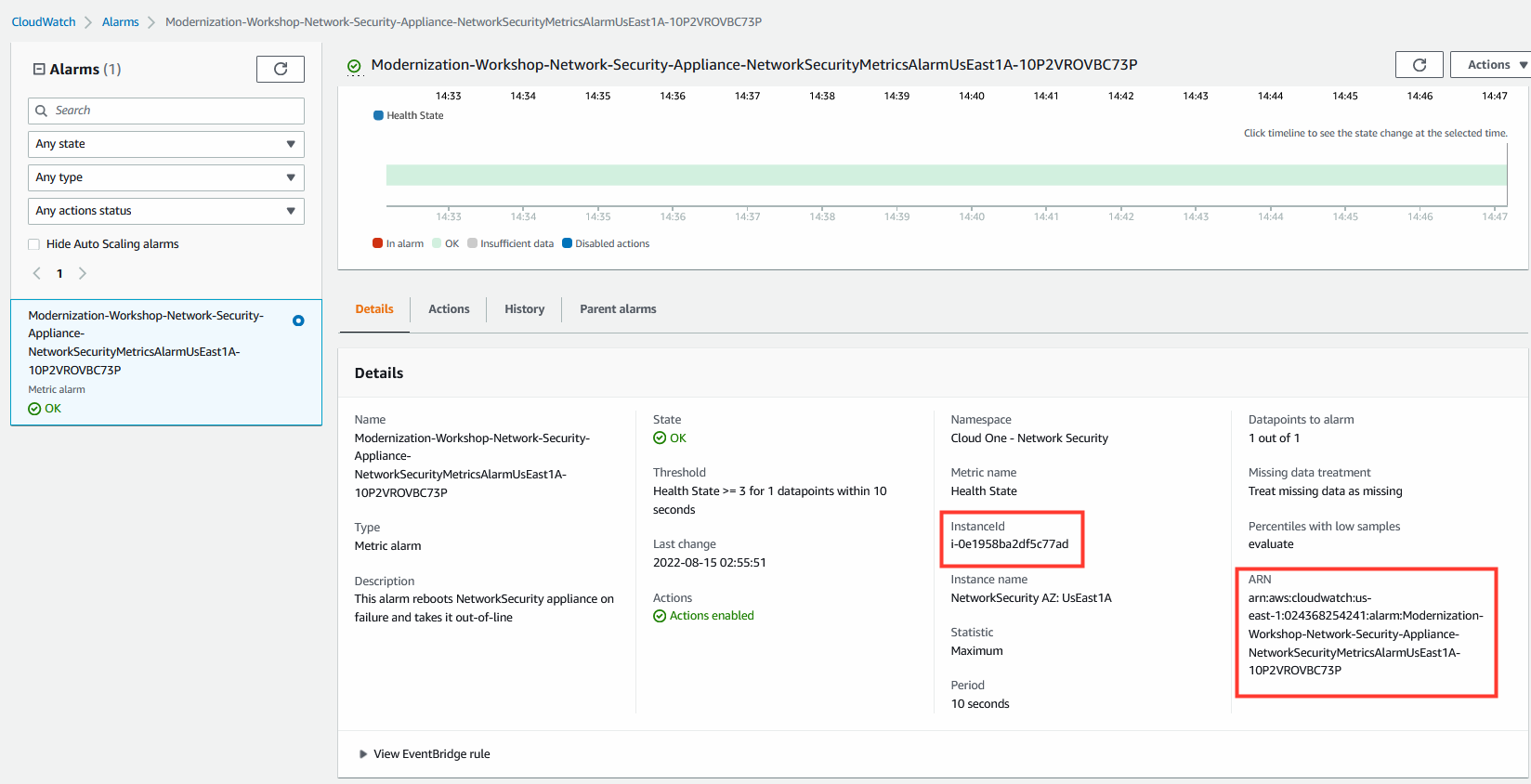Open Alarms breadcrumb link

pos(121,21)
